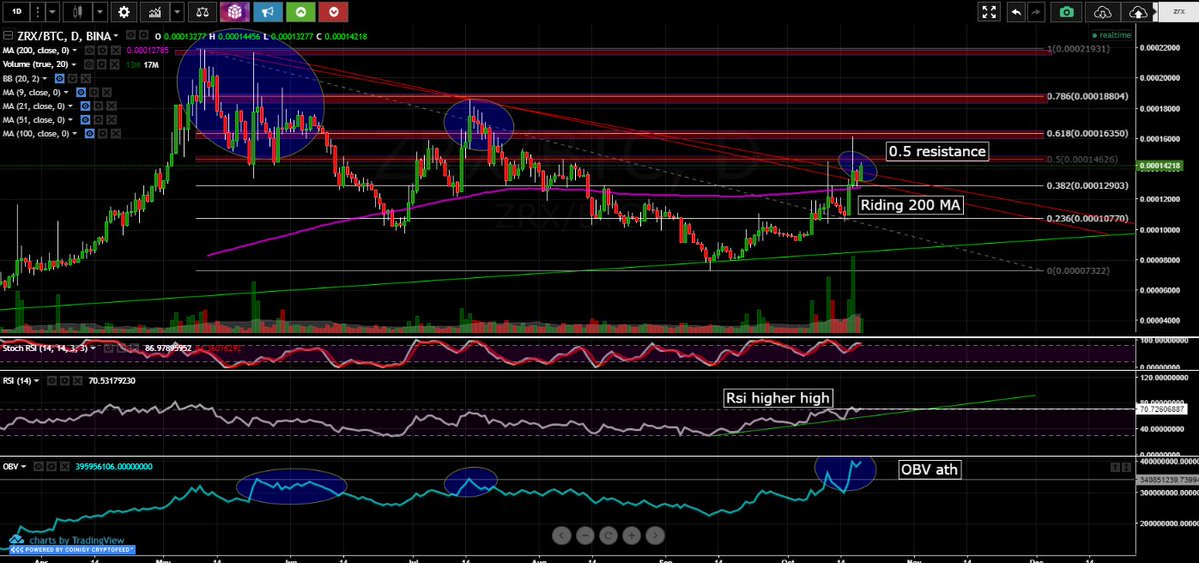Take a chart snapshot with camera icon
Image resolution: width=1199 pixels, height=563 pixels.
coord(1067,11)
